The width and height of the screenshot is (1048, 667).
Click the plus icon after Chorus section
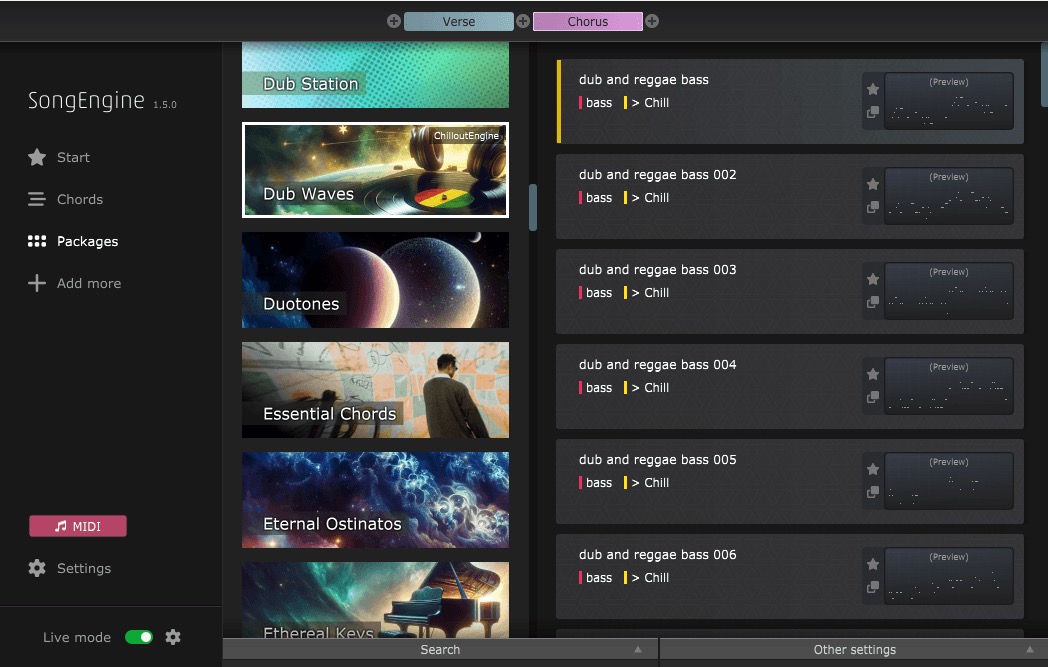[x=652, y=21]
